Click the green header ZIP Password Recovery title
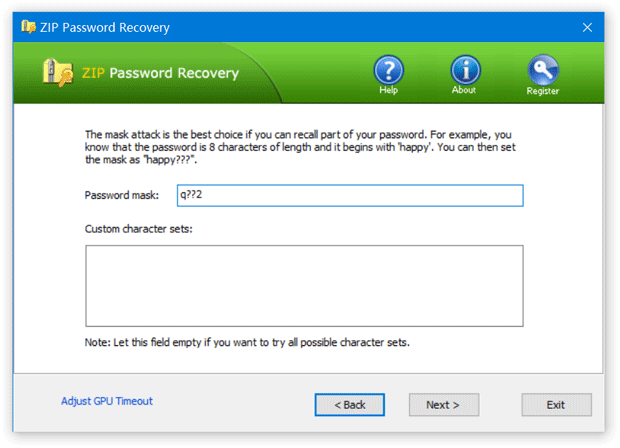The image size is (620, 448). pyautogui.click(x=162, y=73)
